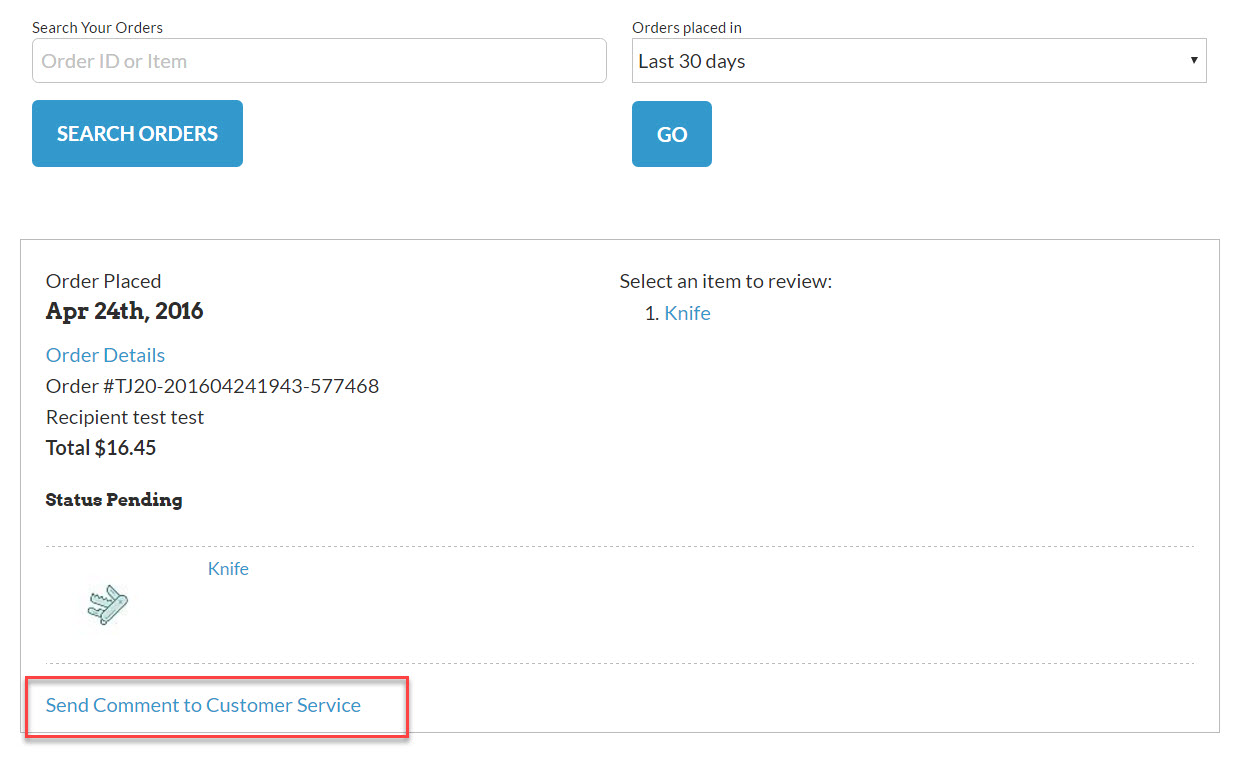
Task: Open Send Comment to Customer Service link
Action: 203,705
